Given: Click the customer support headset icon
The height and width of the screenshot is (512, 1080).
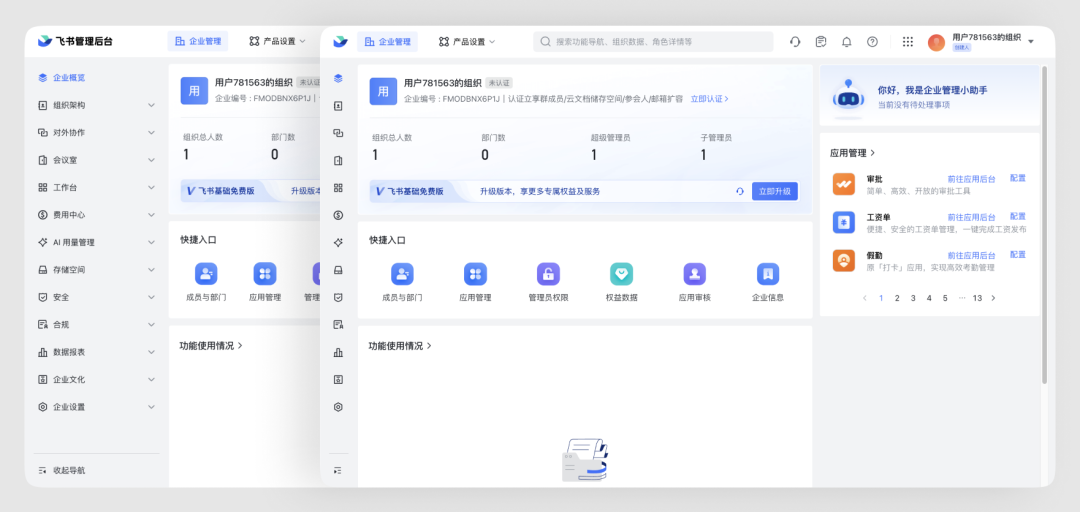Looking at the screenshot, I should point(795,42).
